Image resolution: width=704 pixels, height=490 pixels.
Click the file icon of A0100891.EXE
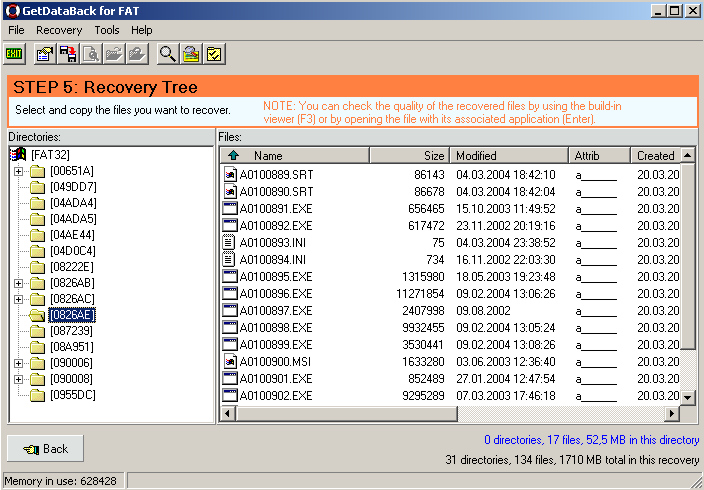(x=230, y=208)
